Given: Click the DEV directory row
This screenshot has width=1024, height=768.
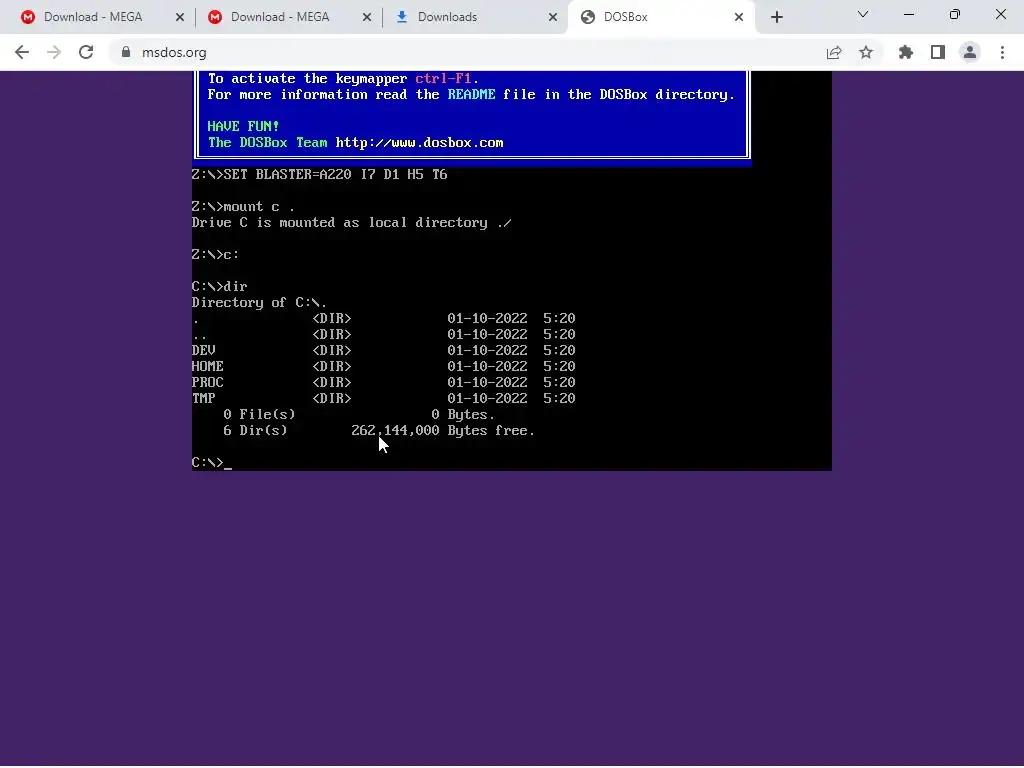Looking at the screenshot, I should 383,351.
